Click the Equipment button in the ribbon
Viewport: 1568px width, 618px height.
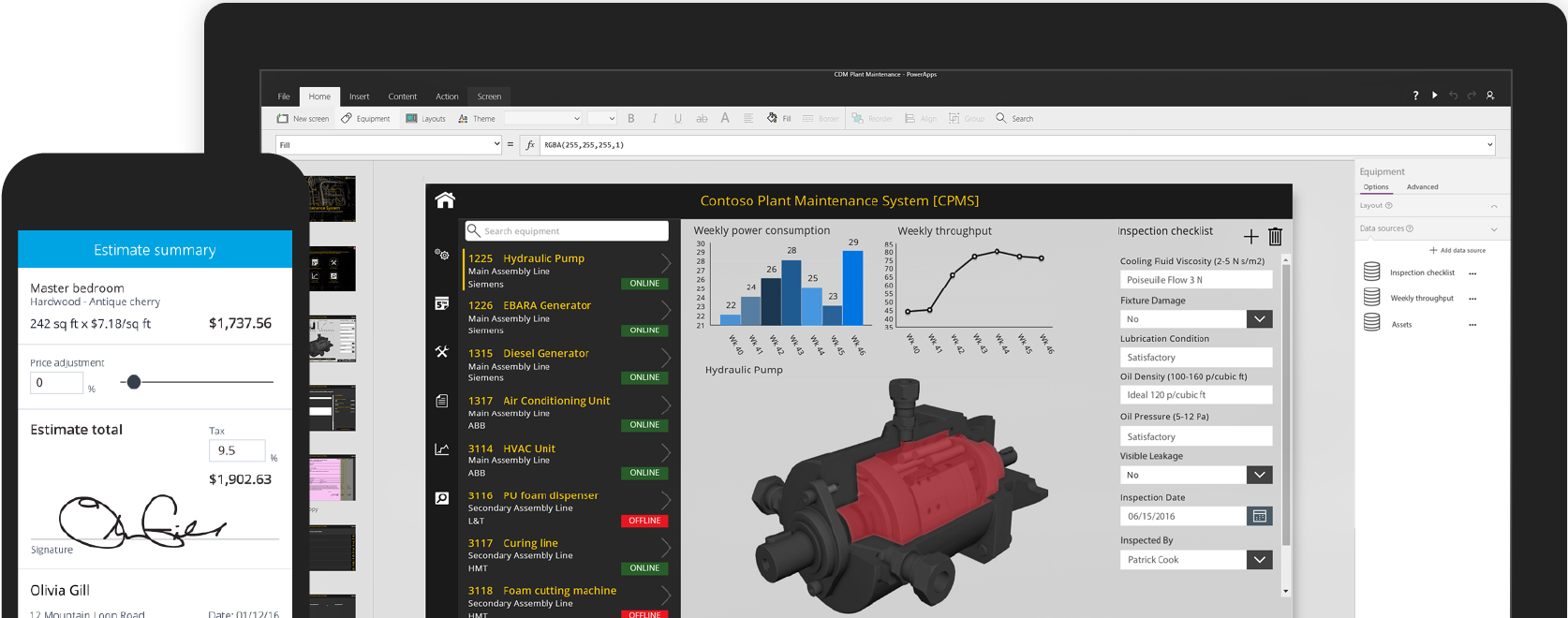tap(365, 119)
